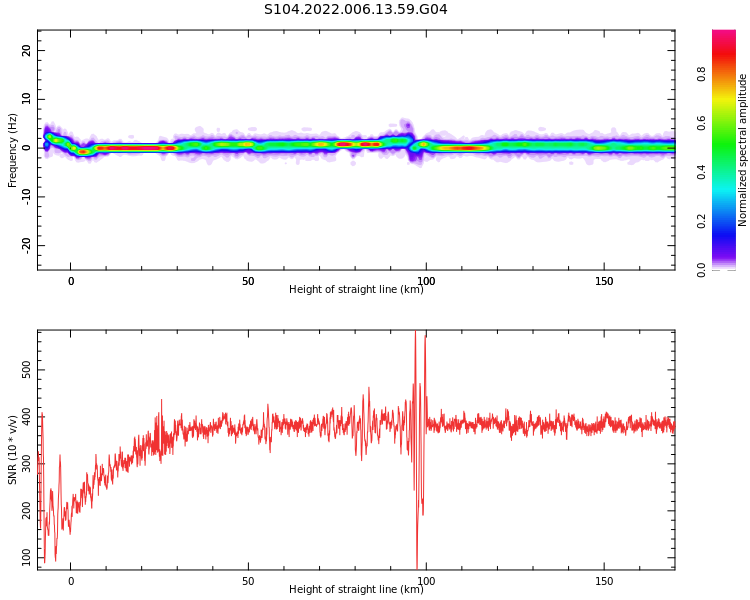The height and width of the screenshot is (600, 750).
Task: Click the 0.2 tick label on the colorbar
Action: tap(701, 221)
